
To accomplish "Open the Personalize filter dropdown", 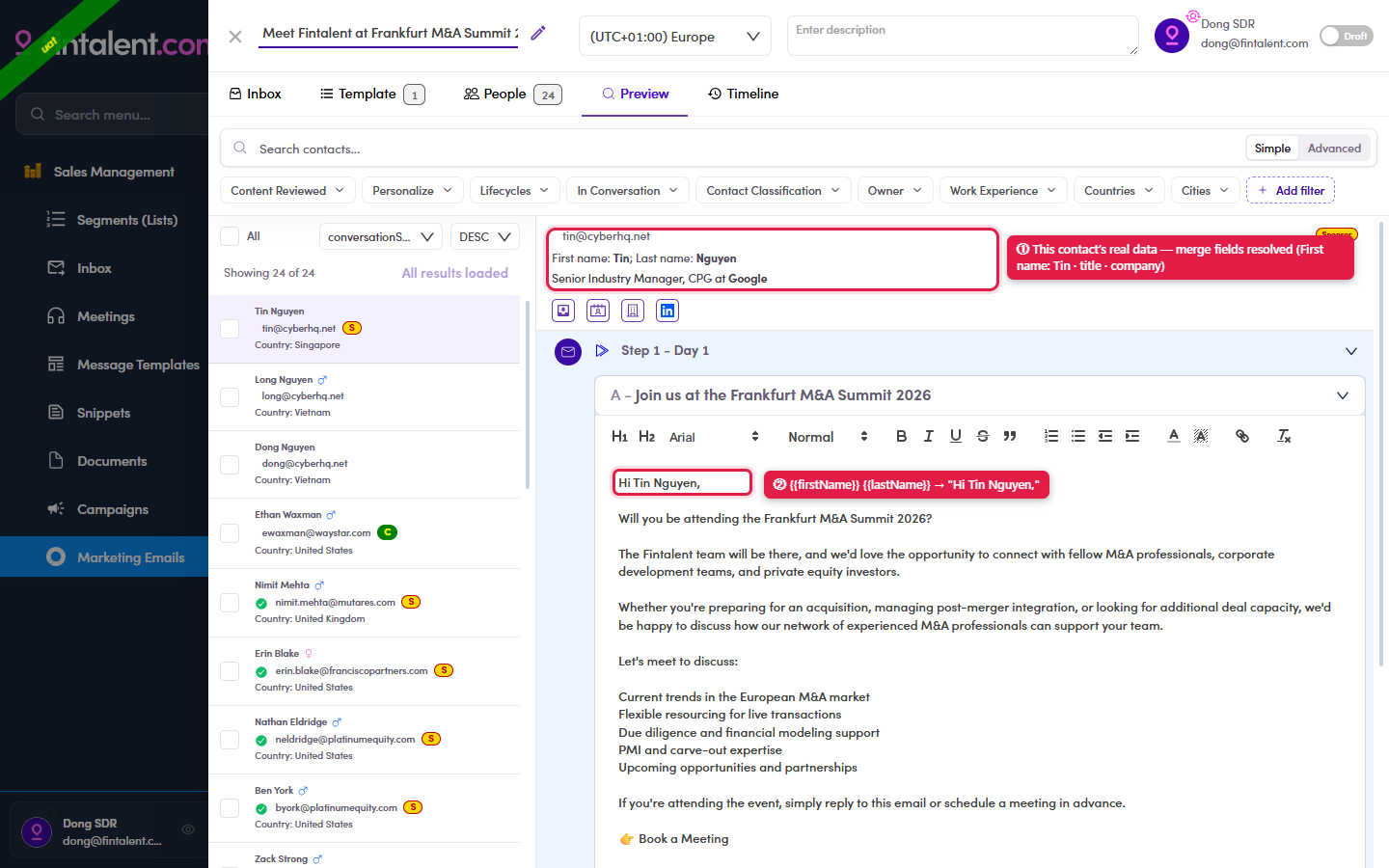I will click(413, 191).
